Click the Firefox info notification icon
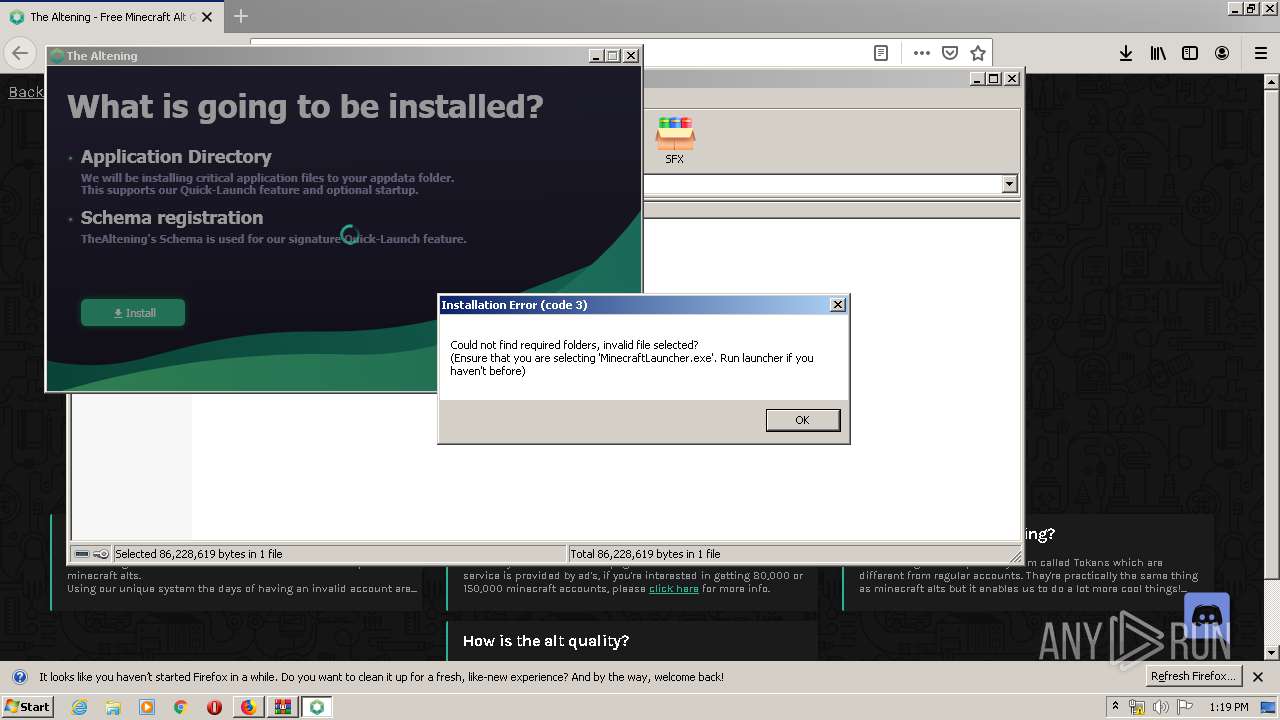The height and width of the screenshot is (720, 1280). click(x=19, y=677)
